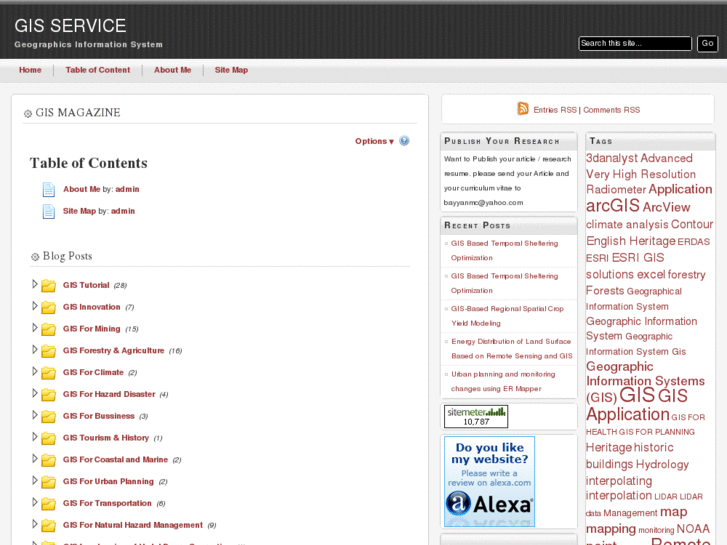Click the GIS For Urban Planning folder icon
The height and width of the screenshot is (545, 727).
coord(48,481)
